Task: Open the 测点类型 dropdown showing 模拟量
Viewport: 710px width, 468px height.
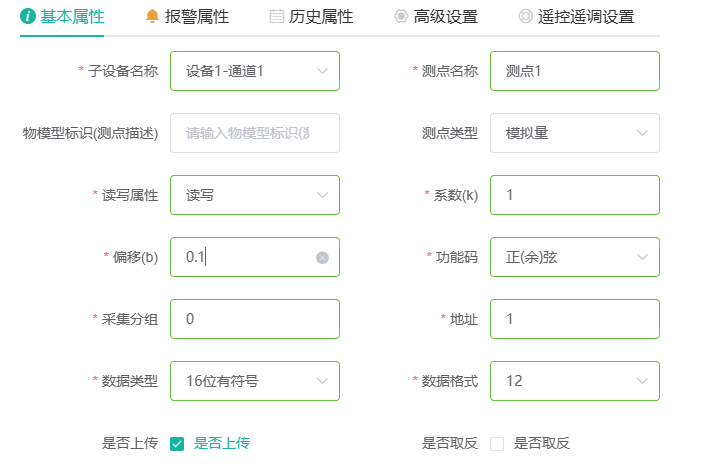Action: [575, 133]
